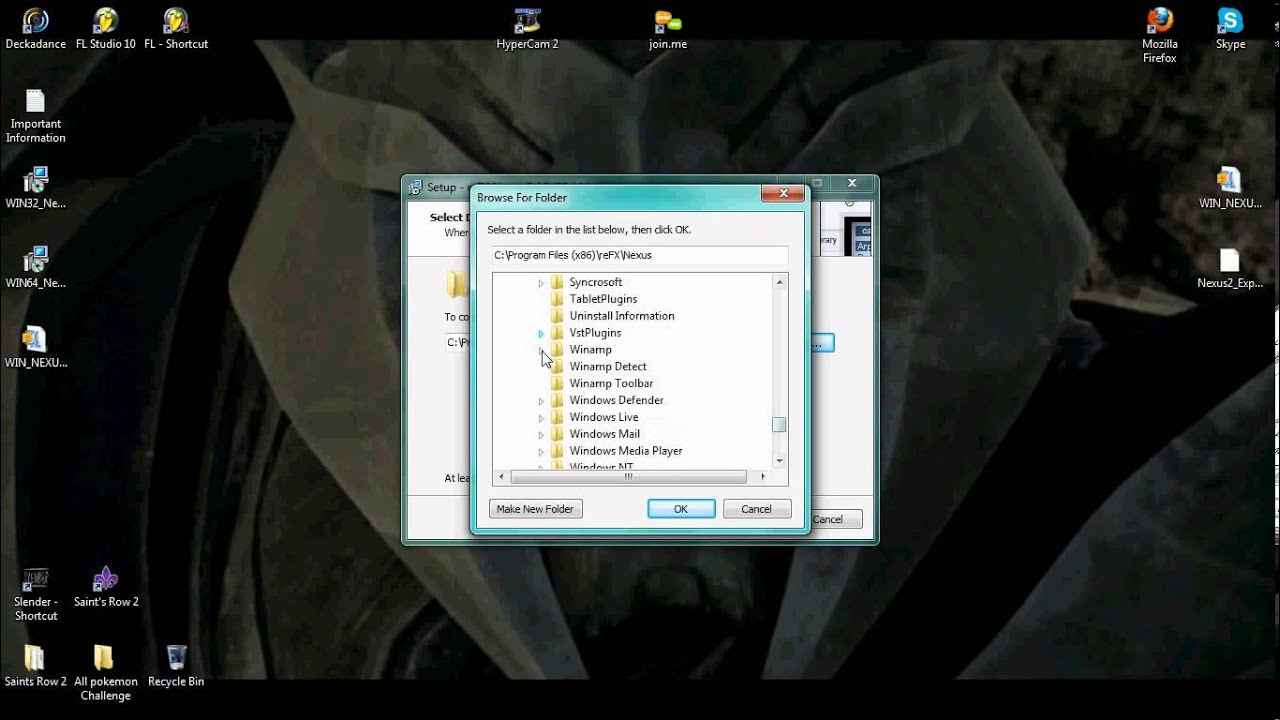The image size is (1280, 720).
Task: Expand the Windows Media Player folder node
Action: coord(541,451)
